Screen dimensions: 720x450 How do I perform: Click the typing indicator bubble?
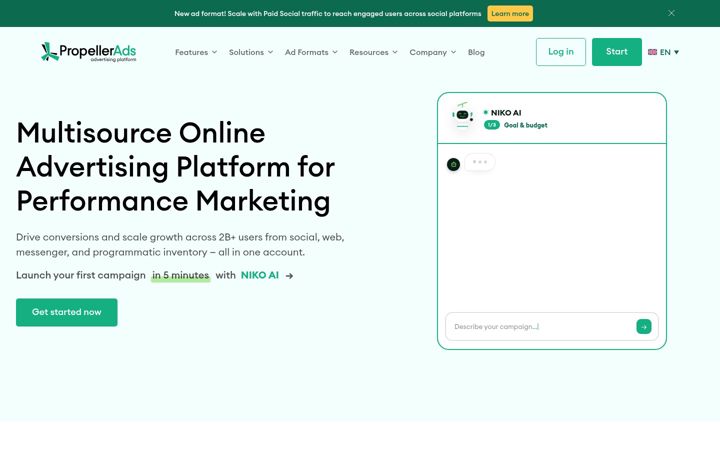[479, 162]
